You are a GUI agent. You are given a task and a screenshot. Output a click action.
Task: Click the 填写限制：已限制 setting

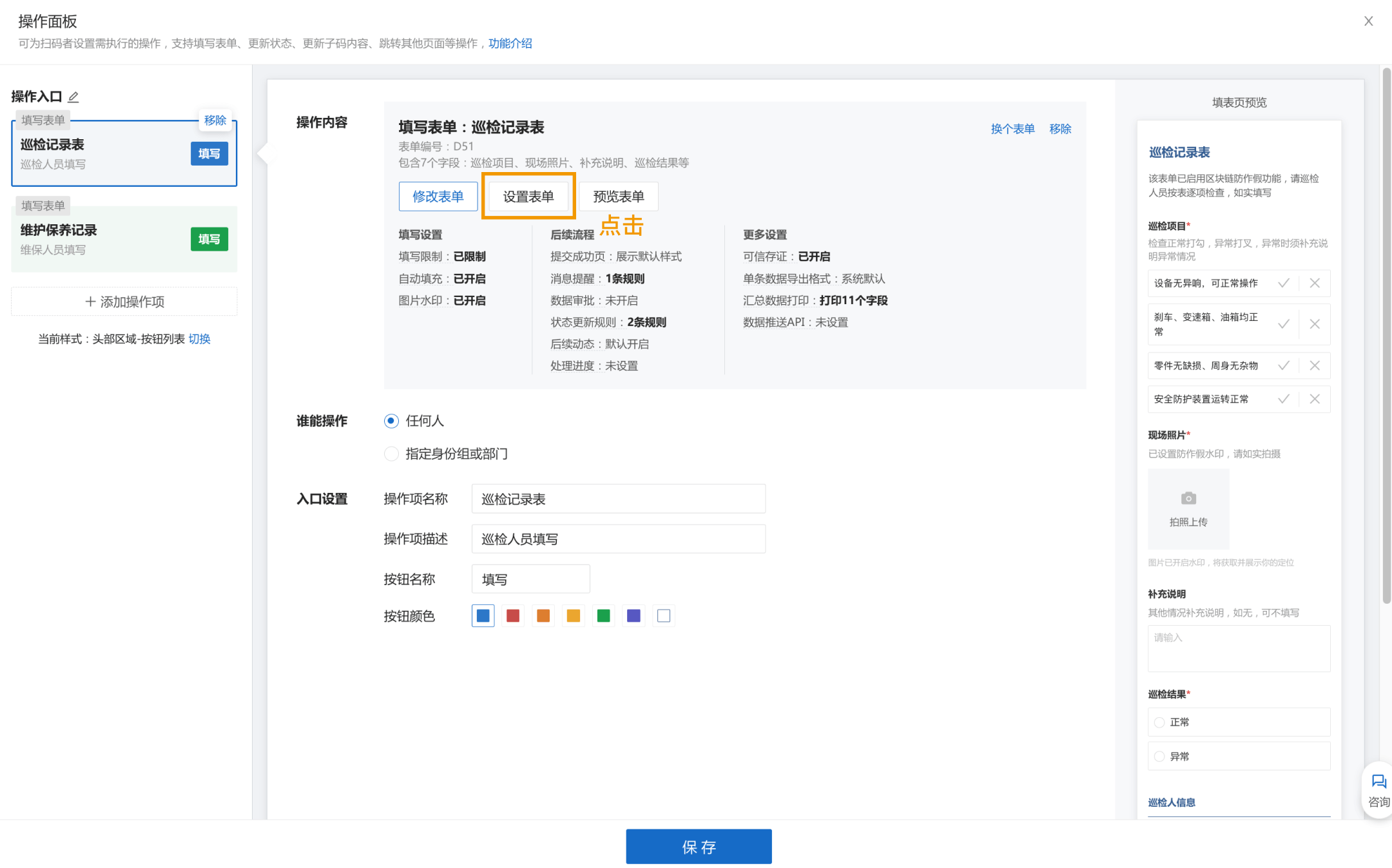[x=442, y=256]
